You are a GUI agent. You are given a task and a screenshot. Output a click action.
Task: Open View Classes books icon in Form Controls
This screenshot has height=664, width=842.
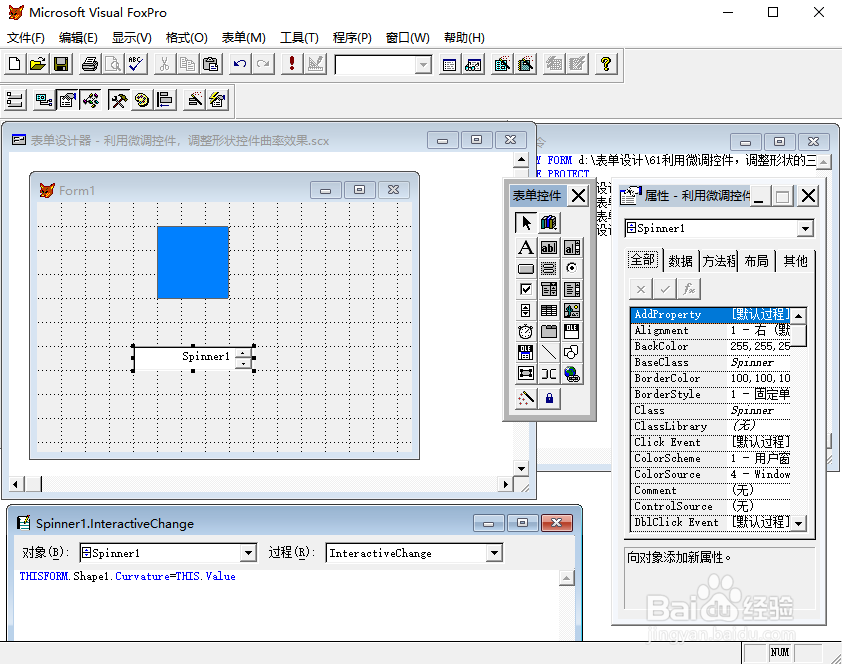click(x=549, y=222)
